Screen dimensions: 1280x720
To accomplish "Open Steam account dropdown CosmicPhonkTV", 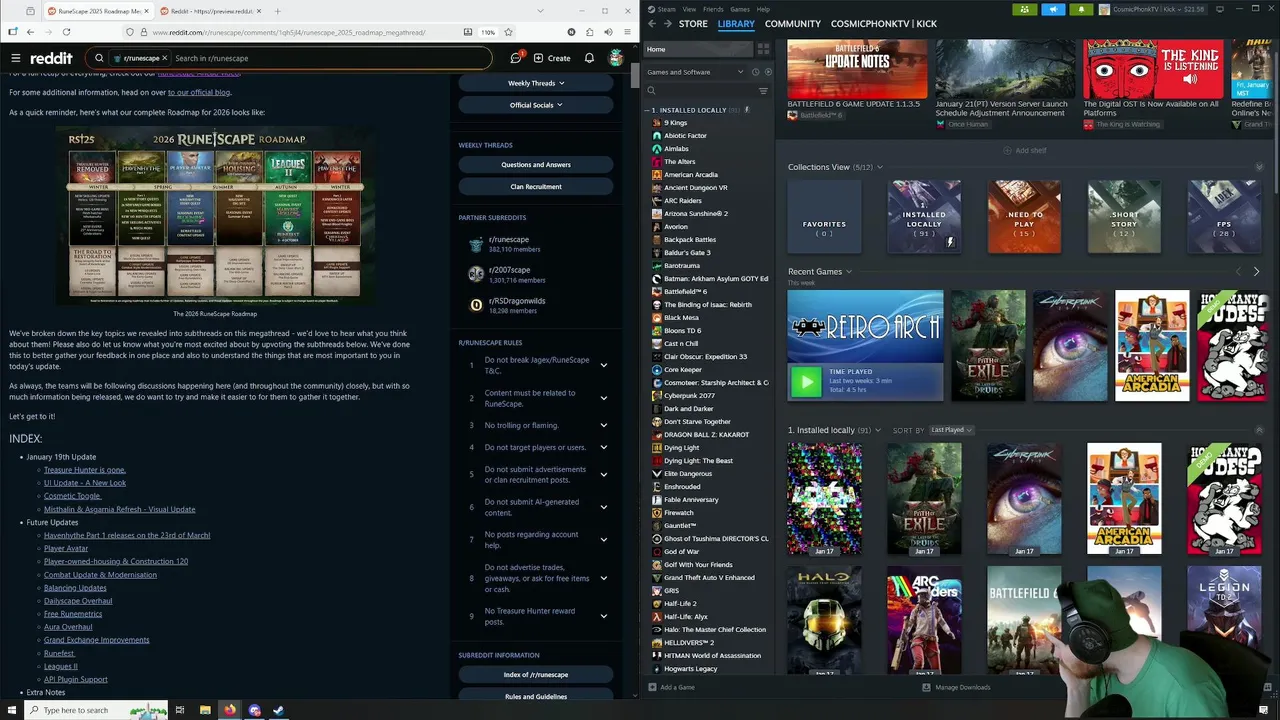I will click(x=1153, y=9).
